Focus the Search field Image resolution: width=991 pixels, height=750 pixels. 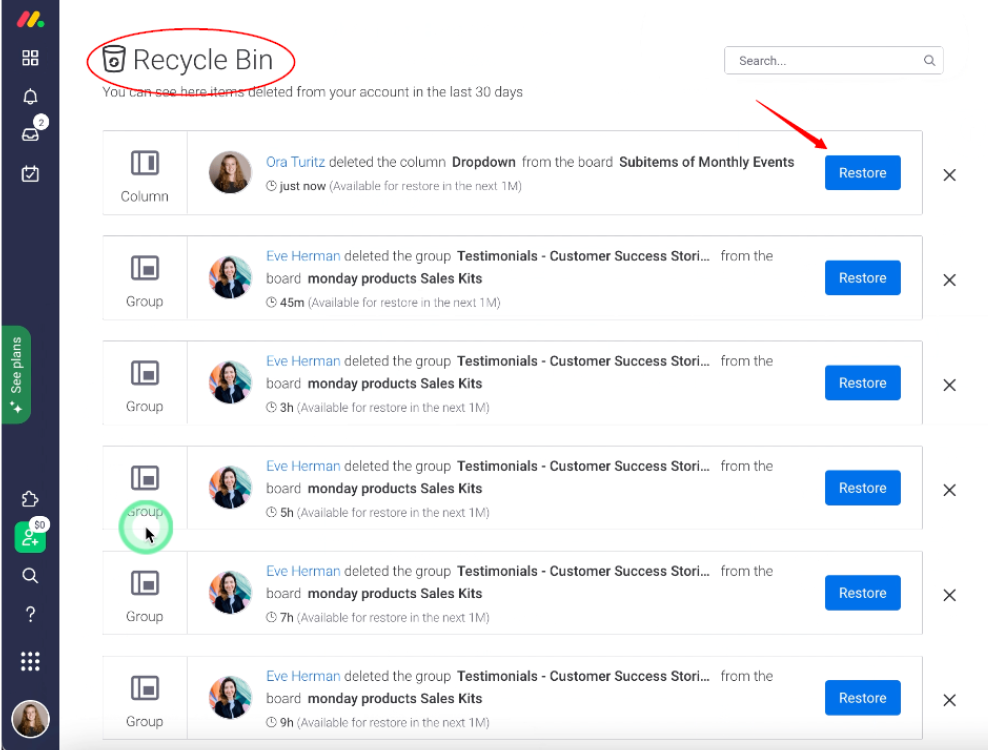[x=834, y=61]
